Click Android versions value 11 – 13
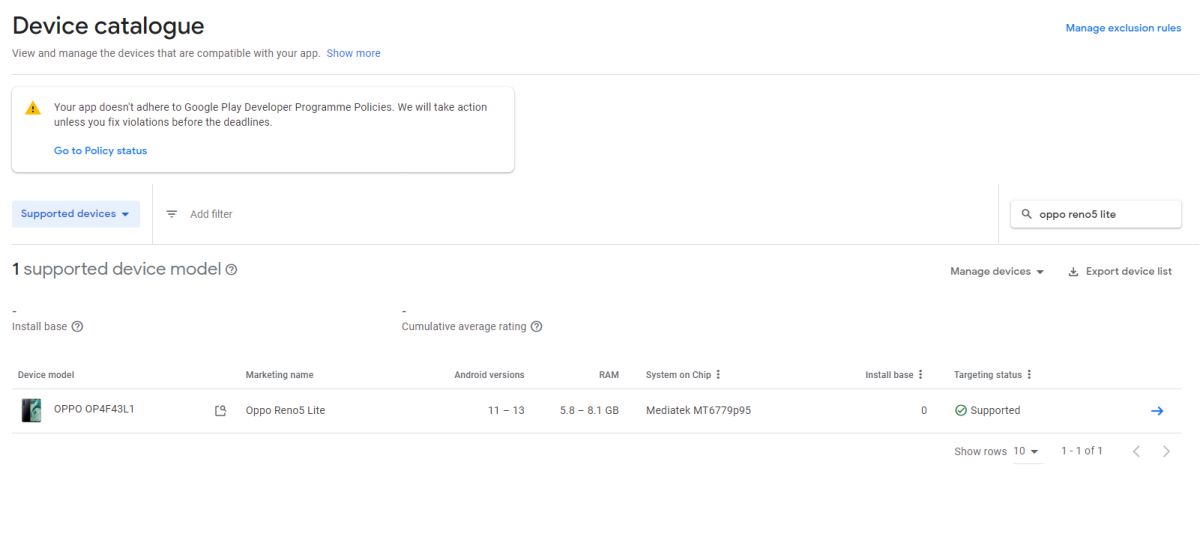Viewport: 1200px width, 533px height. [506, 411]
